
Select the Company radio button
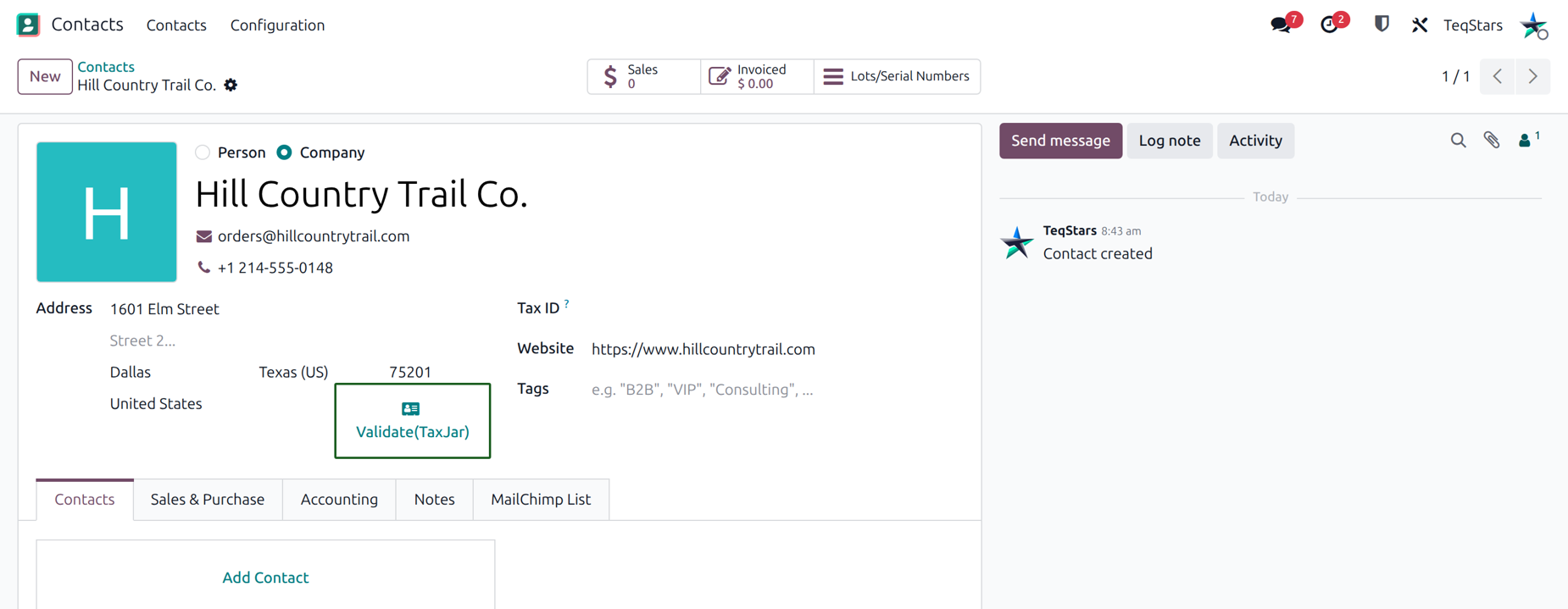click(285, 152)
